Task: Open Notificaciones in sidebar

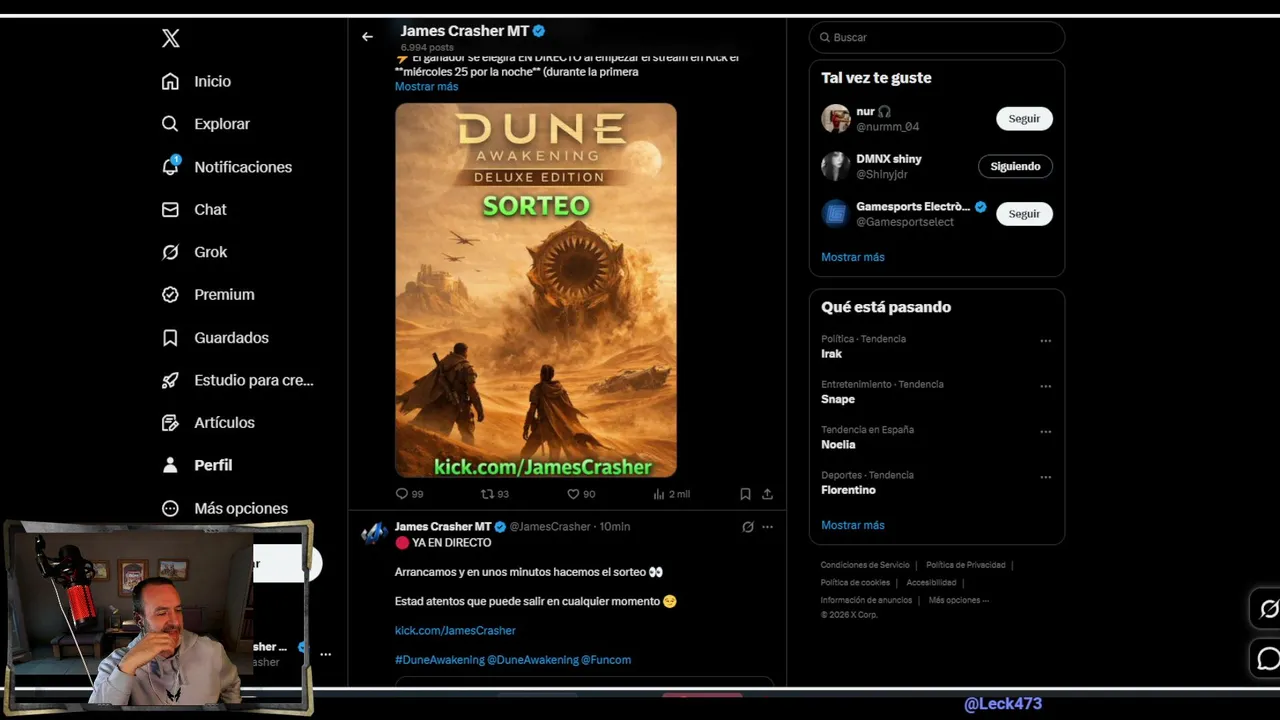Action: (x=227, y=167)
